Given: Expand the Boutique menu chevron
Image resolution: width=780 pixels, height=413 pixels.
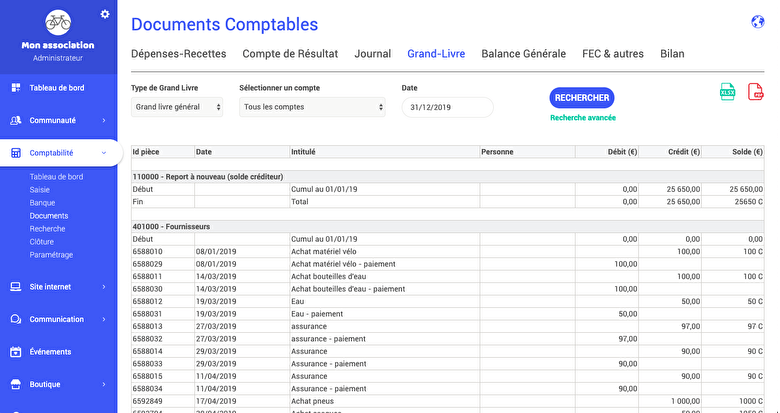Looking at the screenshot, I should [104, 384].
